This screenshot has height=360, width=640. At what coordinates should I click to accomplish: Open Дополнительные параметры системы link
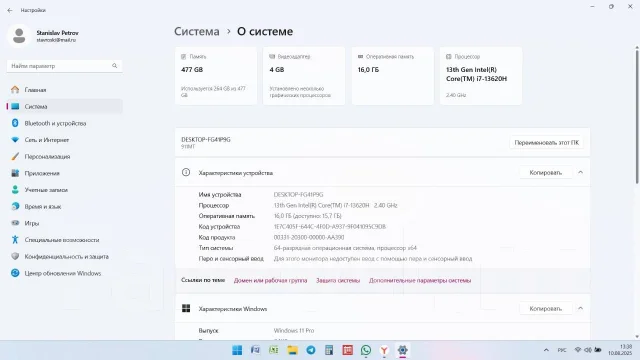click(420, 280)
